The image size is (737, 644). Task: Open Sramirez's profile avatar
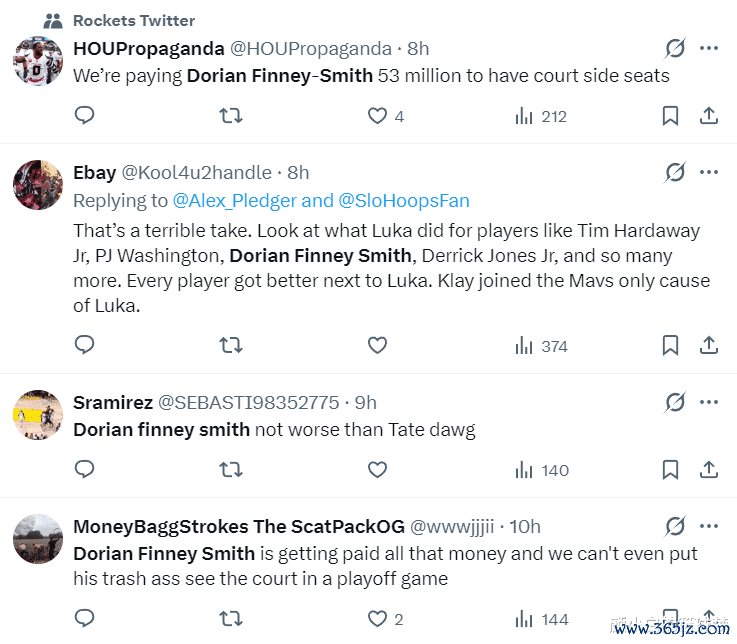(x=38, y=415)
